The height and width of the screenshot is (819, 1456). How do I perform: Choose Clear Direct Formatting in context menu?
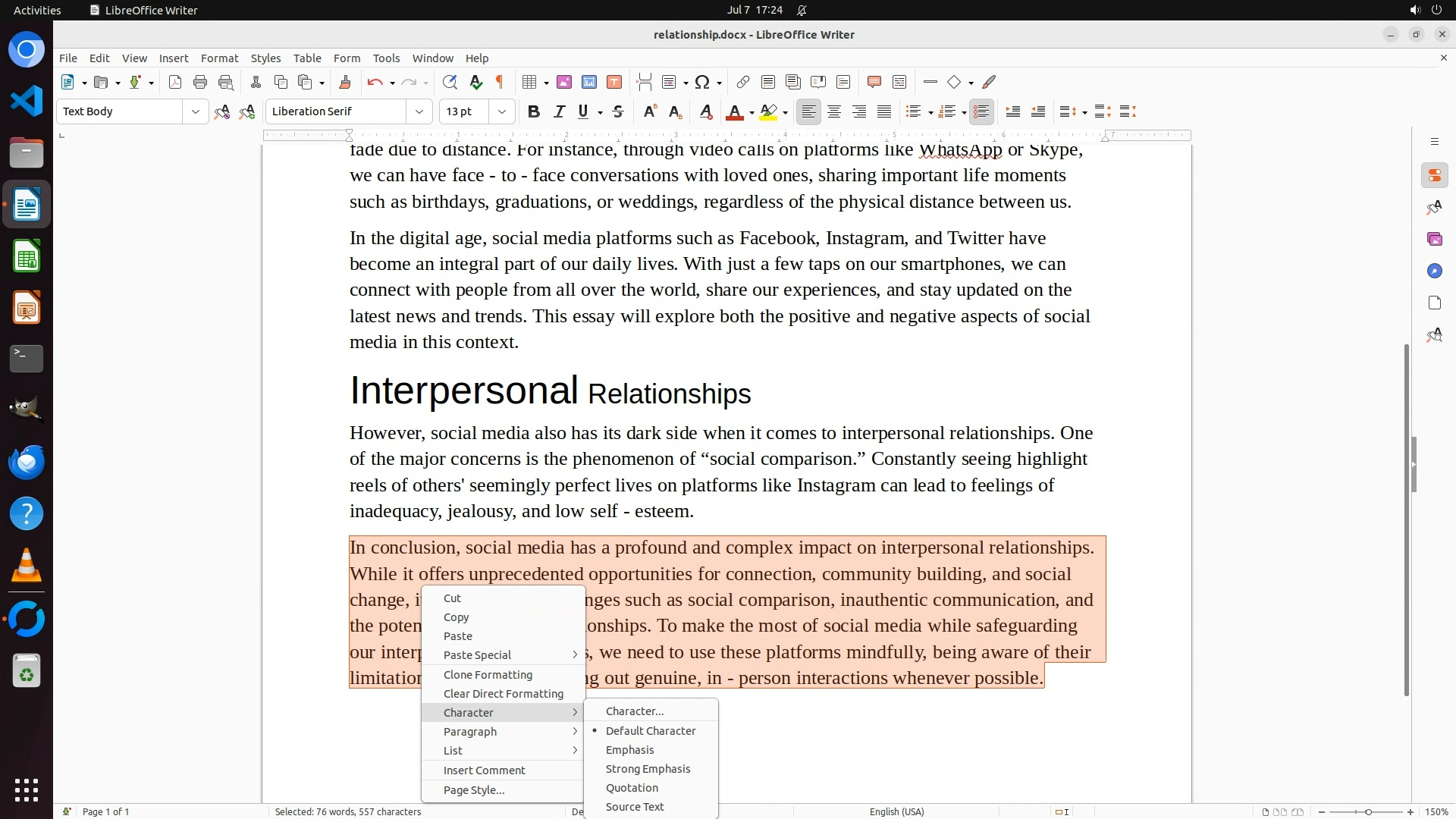point(503,694)
